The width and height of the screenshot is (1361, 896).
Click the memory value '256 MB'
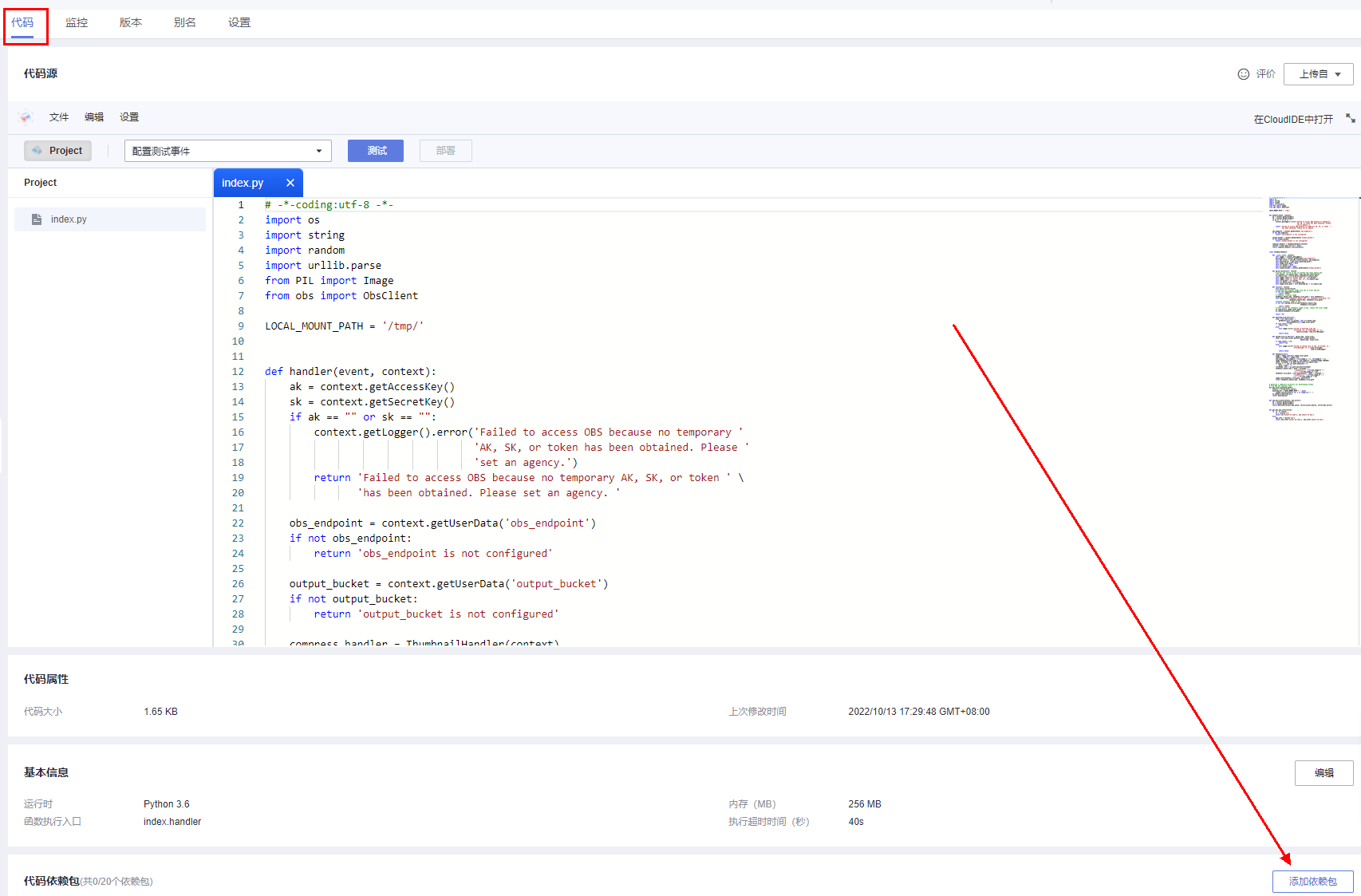tap(865, 804)
